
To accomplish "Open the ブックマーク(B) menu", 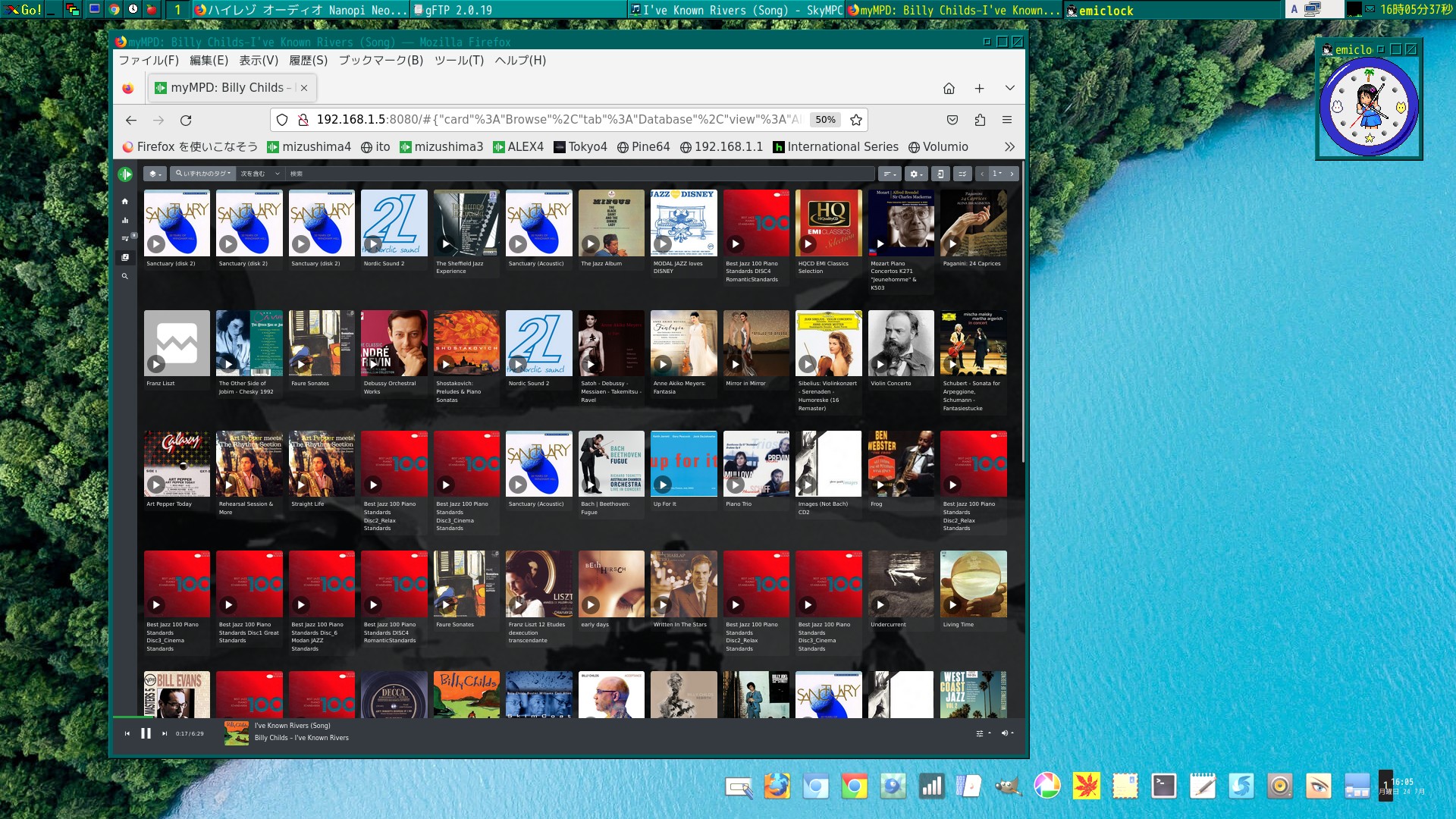I will click(381, 60).
